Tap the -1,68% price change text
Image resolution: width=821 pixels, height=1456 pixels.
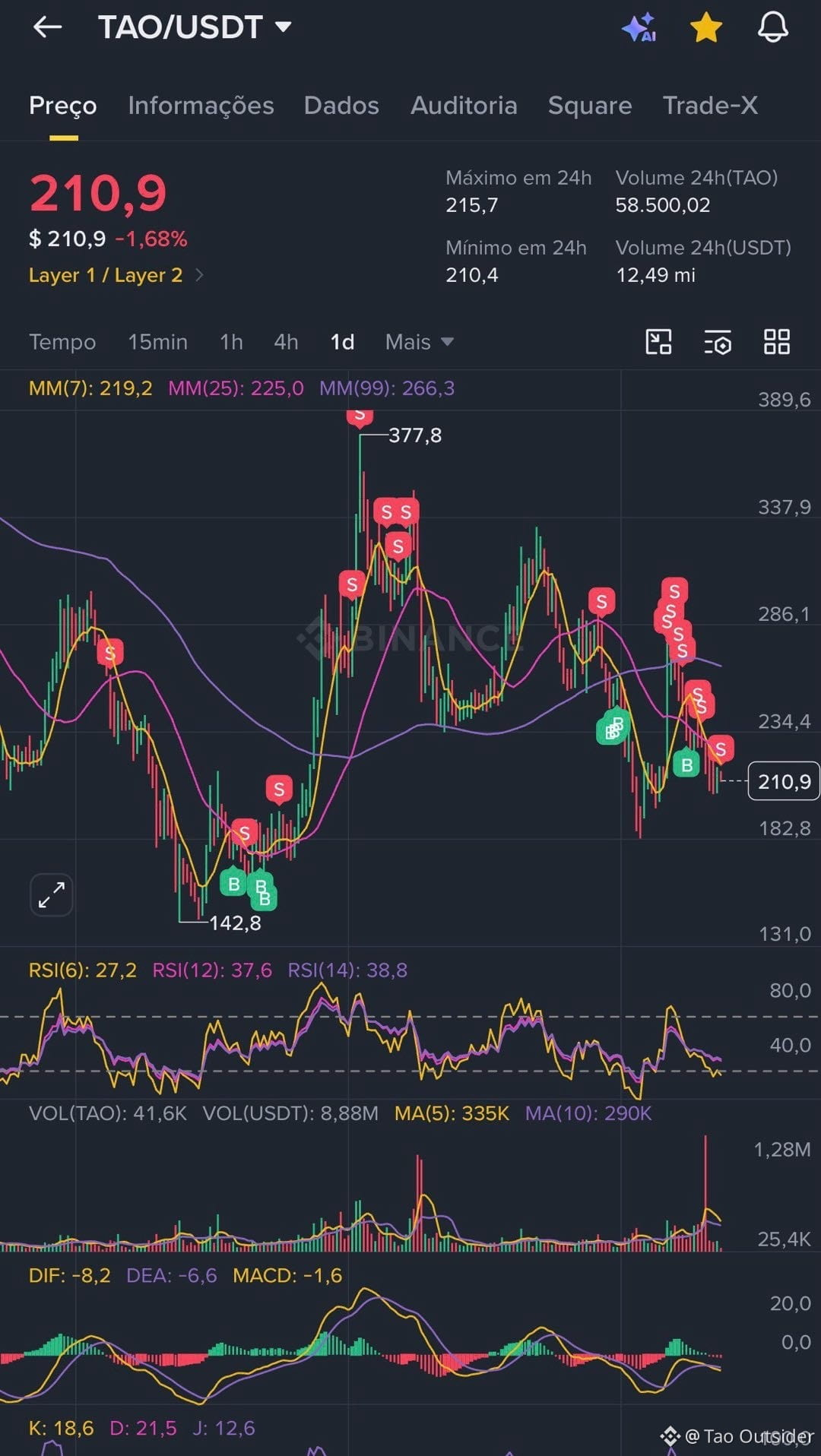point(151,239)
